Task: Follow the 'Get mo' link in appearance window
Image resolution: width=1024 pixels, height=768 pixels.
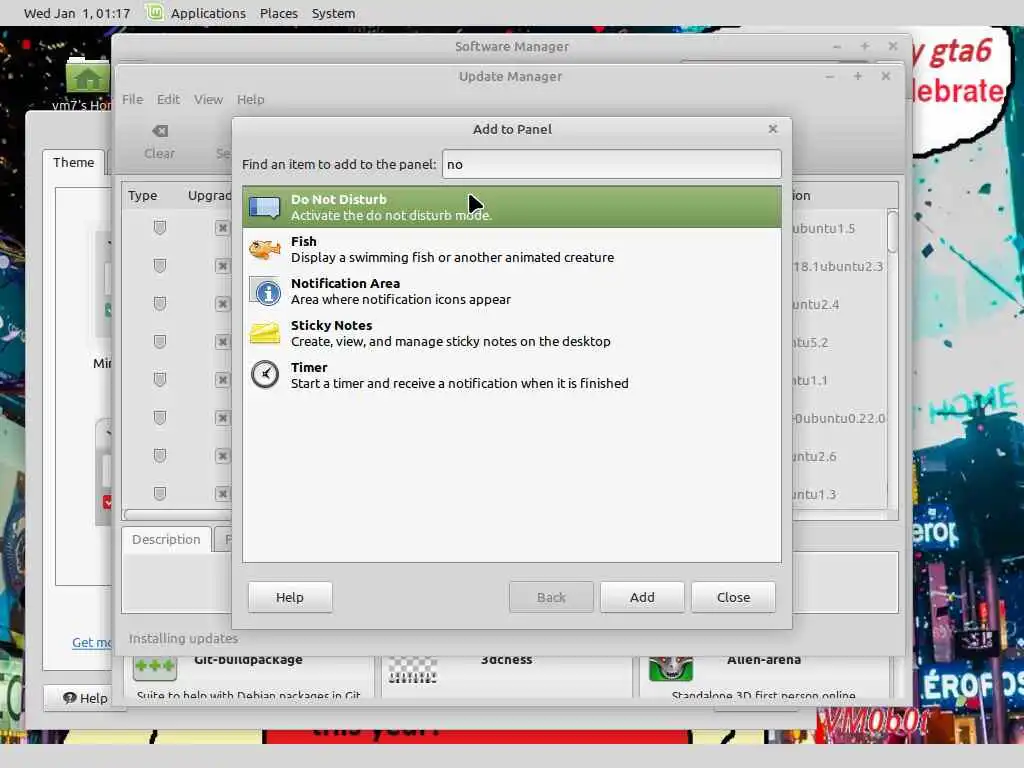Action: [91, 643]
